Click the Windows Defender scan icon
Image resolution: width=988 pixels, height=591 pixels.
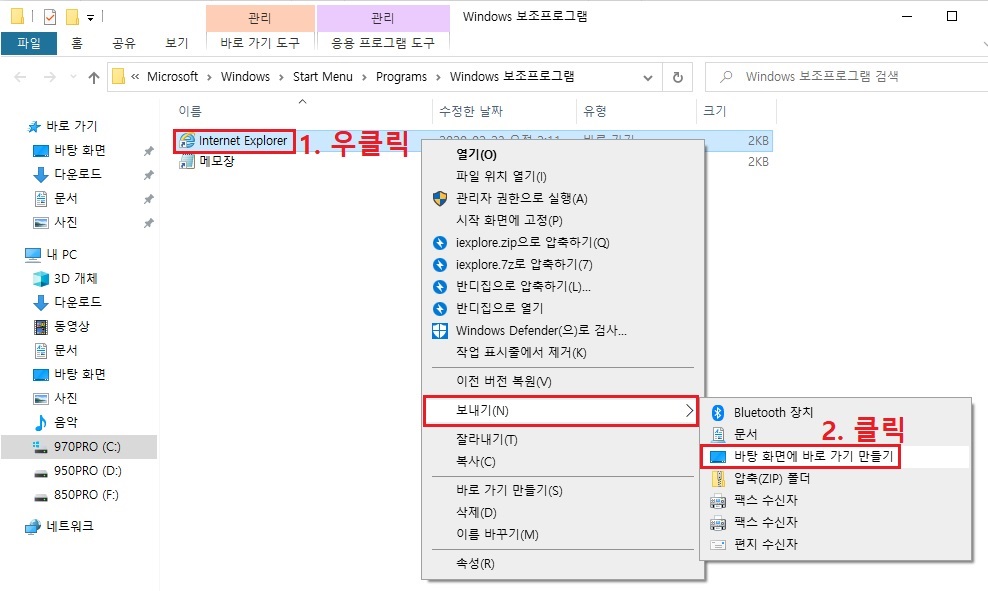coord(440,331)
